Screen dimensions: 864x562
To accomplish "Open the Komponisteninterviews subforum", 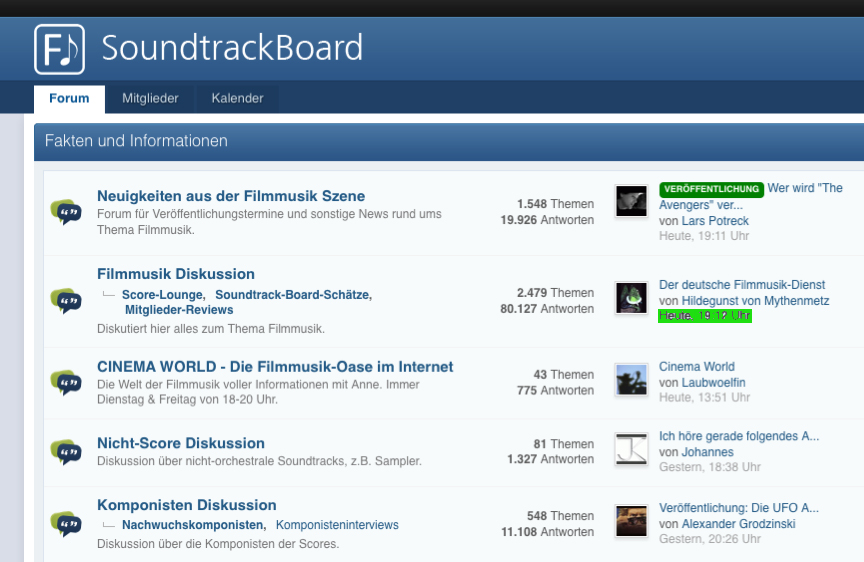I will [337, 525].
